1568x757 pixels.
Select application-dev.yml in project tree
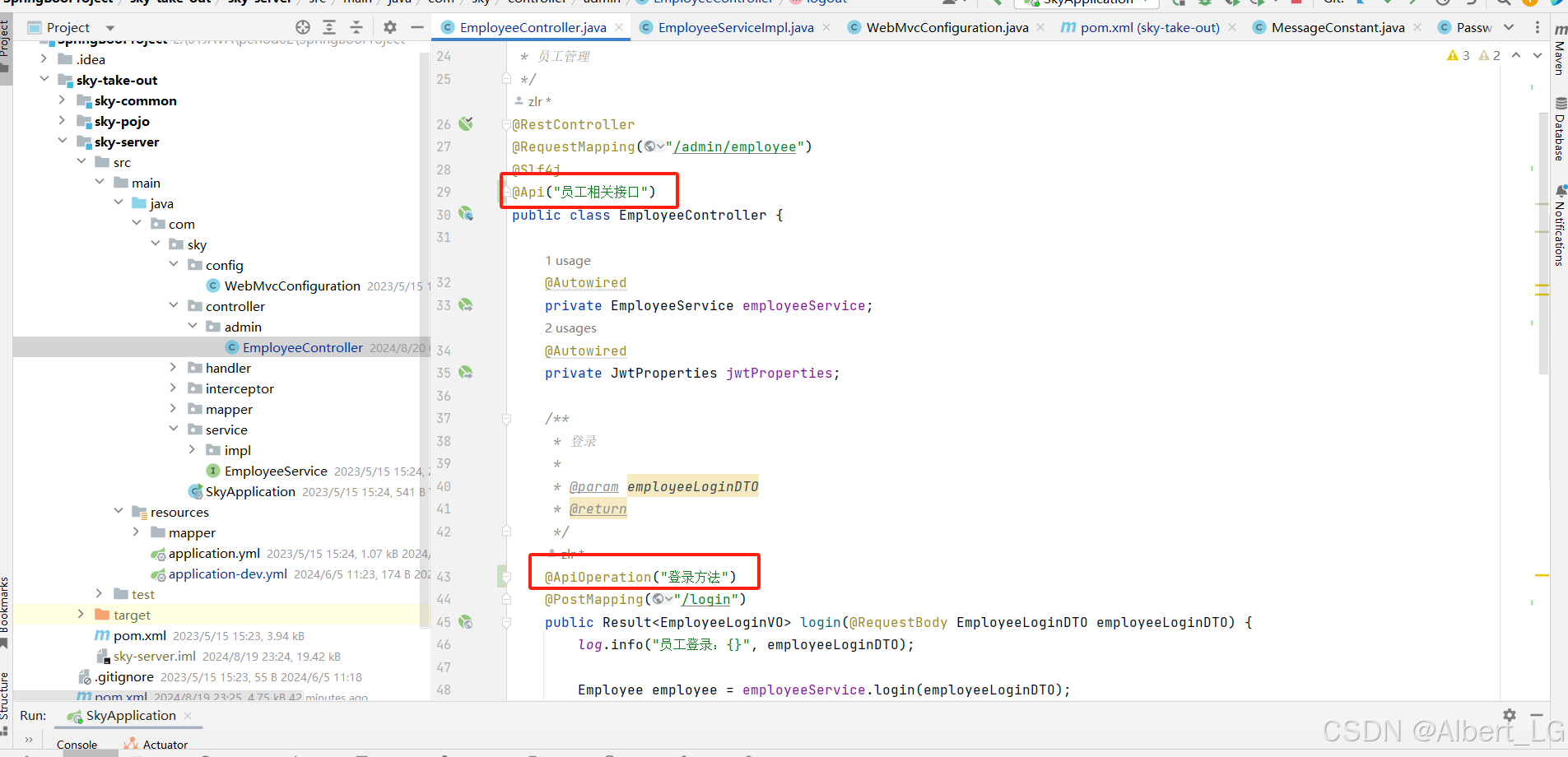tap(228, 574)
